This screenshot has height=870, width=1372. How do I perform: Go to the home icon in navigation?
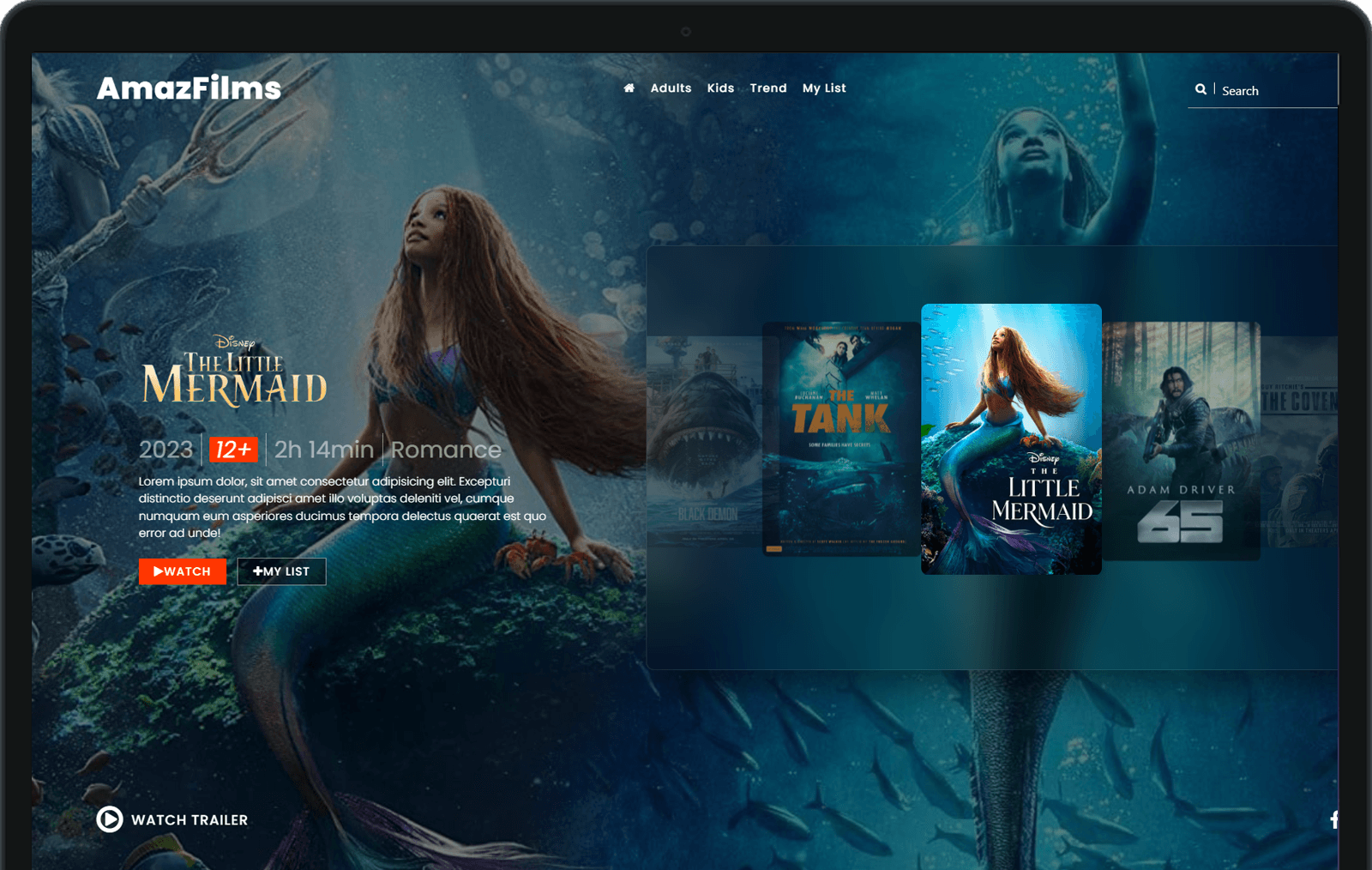(x=629, y=88)
